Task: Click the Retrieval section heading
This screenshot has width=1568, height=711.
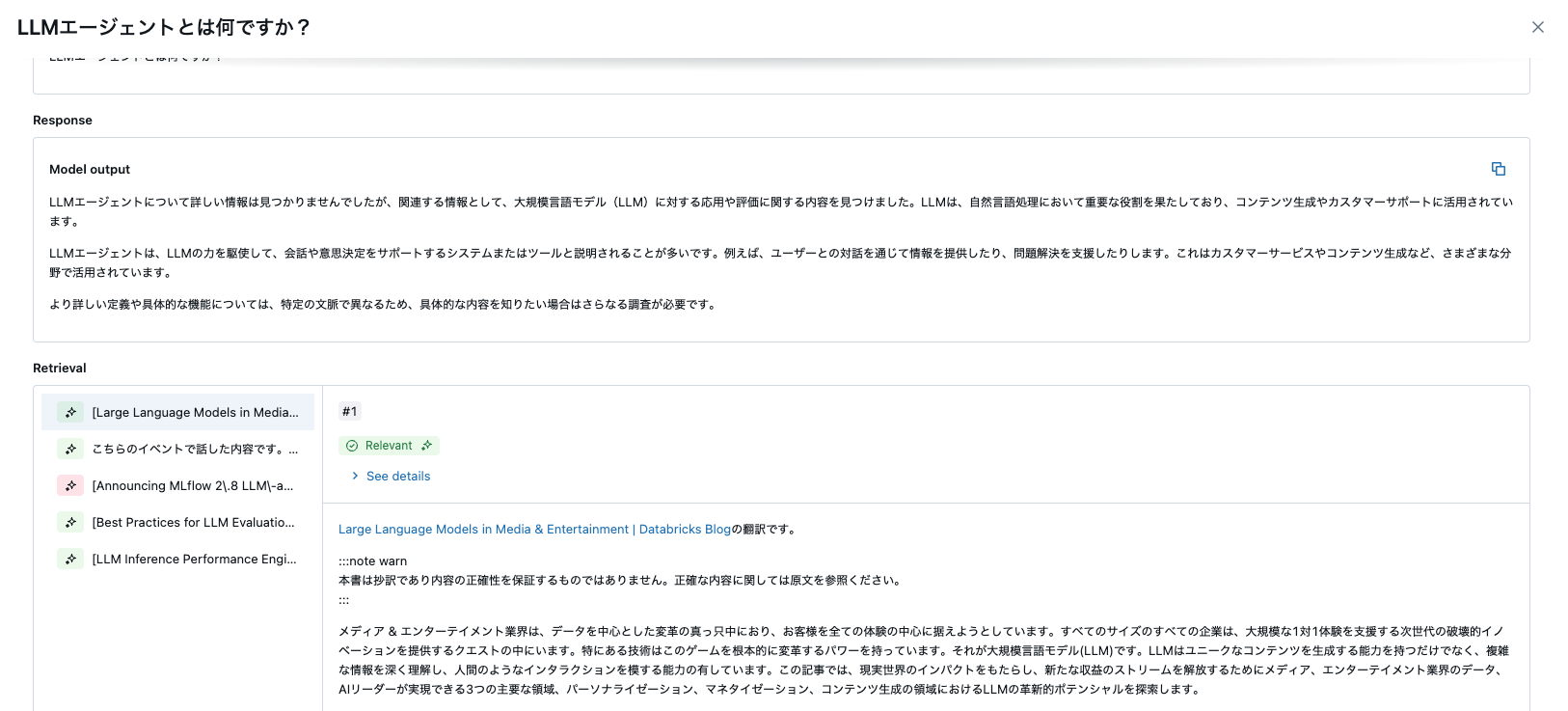Action: coord(60,368)
